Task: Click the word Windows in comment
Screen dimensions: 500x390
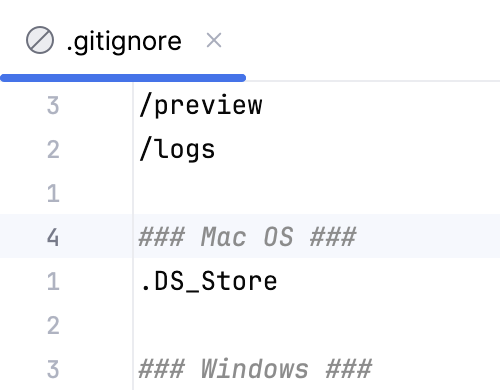Action: [255, 369]
